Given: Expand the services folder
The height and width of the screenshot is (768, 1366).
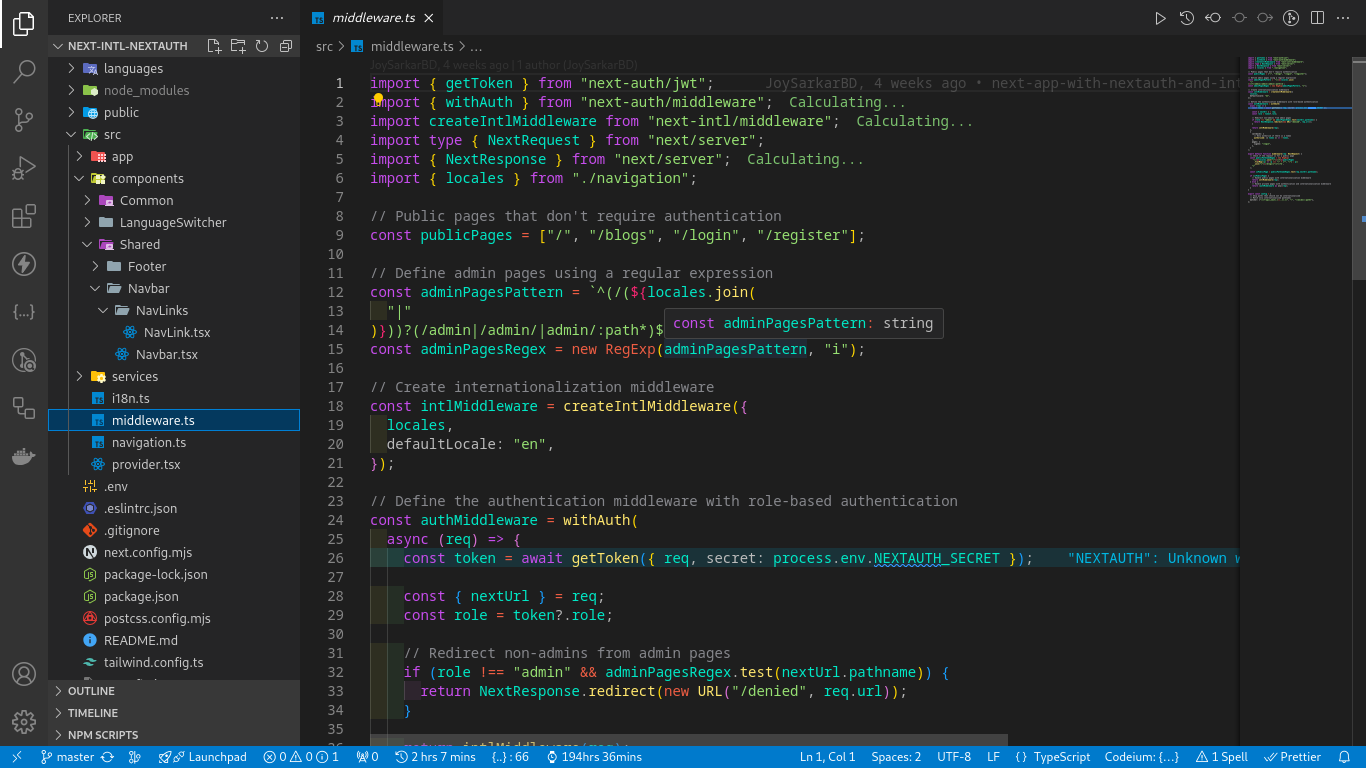Looking at the screenshot, I should (174, 376).
